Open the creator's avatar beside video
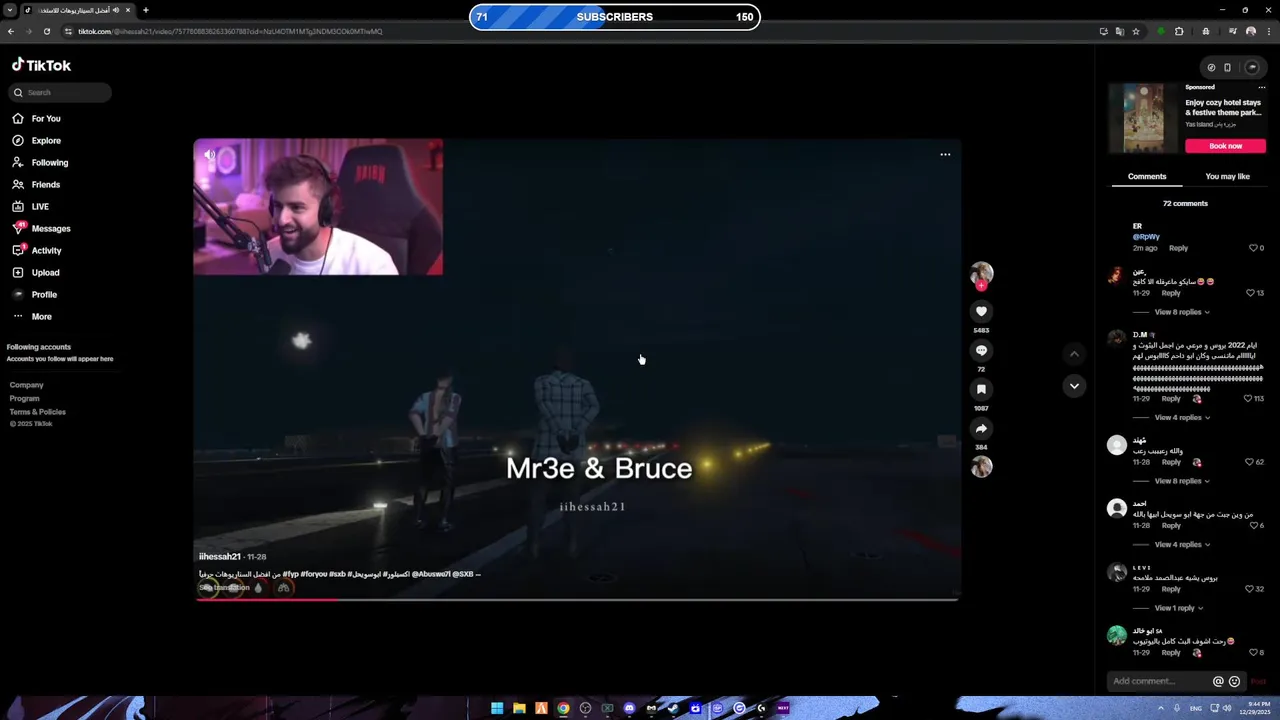This screenshot has width=1280, height=720. (x=981, y=274)
